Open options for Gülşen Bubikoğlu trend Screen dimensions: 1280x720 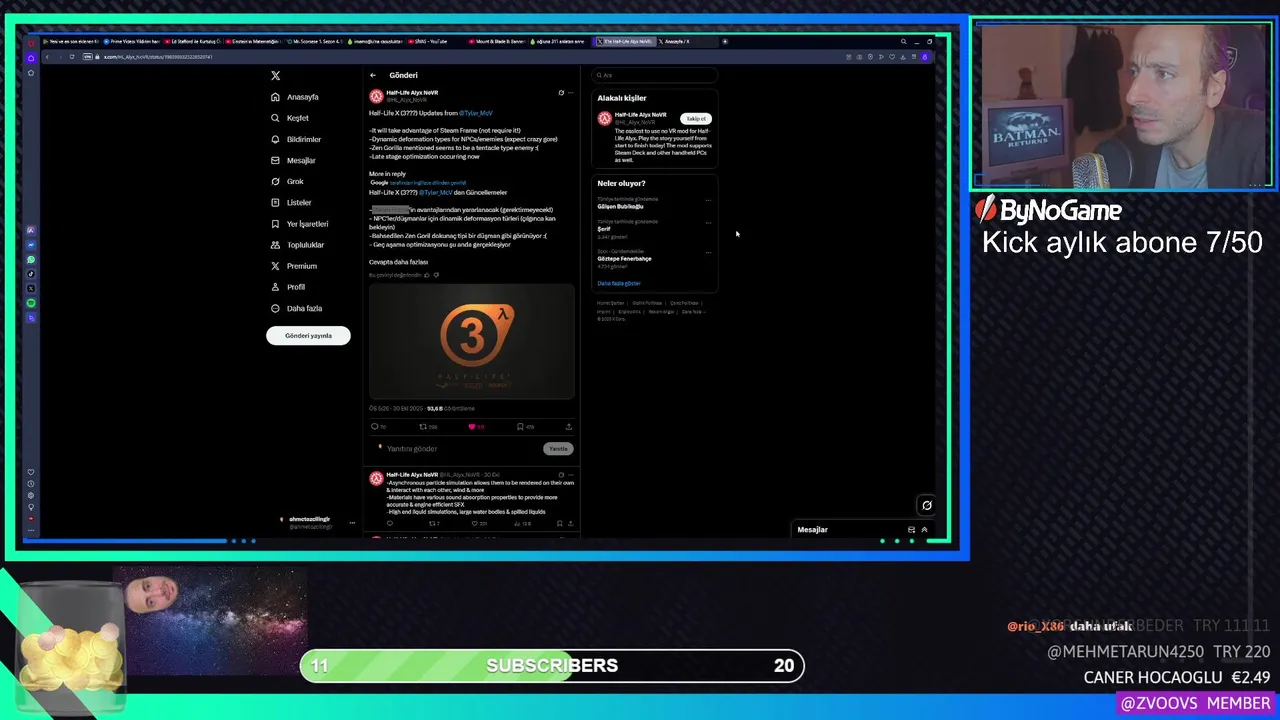tap(708, 200)
